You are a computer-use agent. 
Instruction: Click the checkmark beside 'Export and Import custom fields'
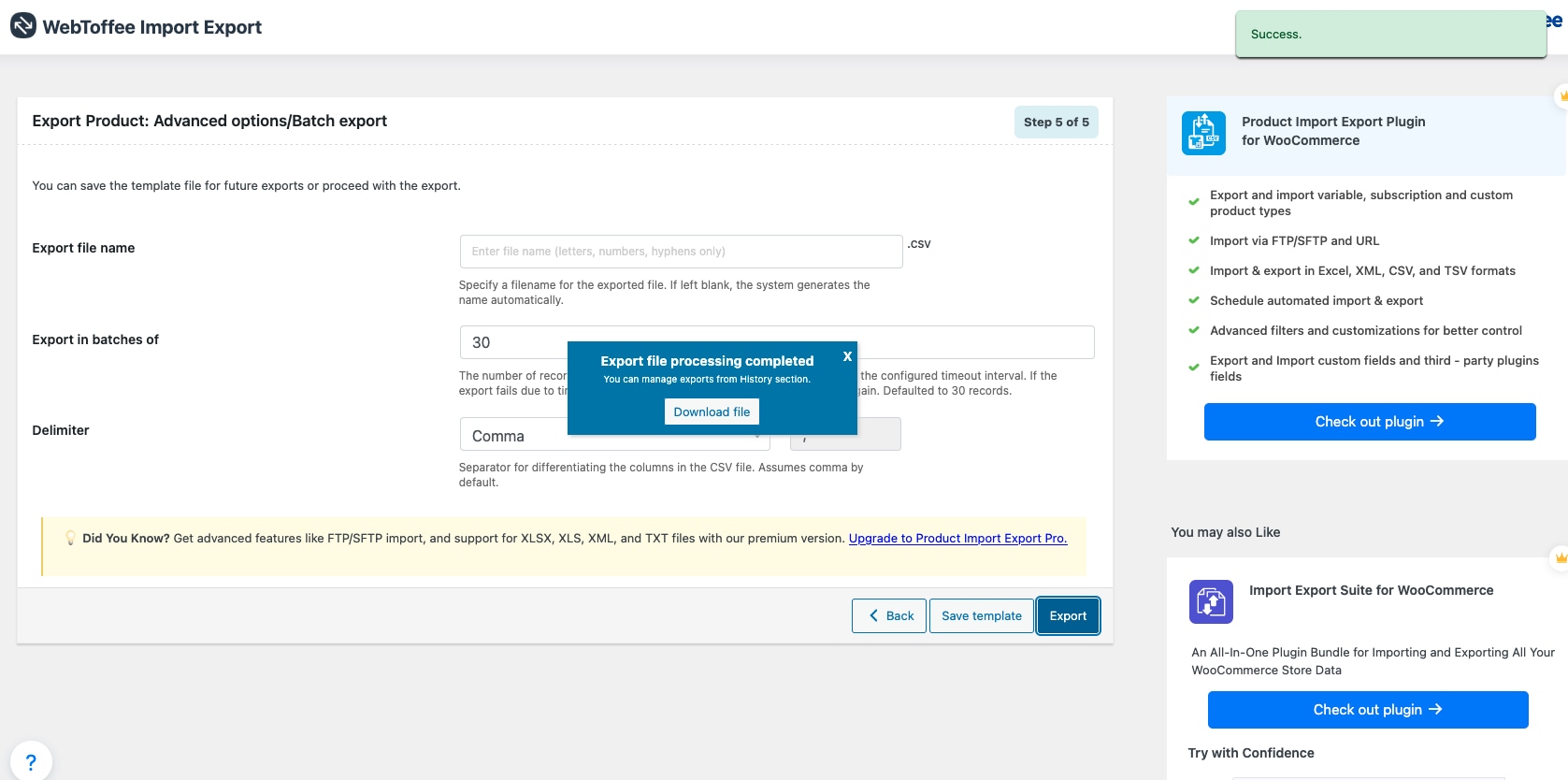coord(1194,368)
